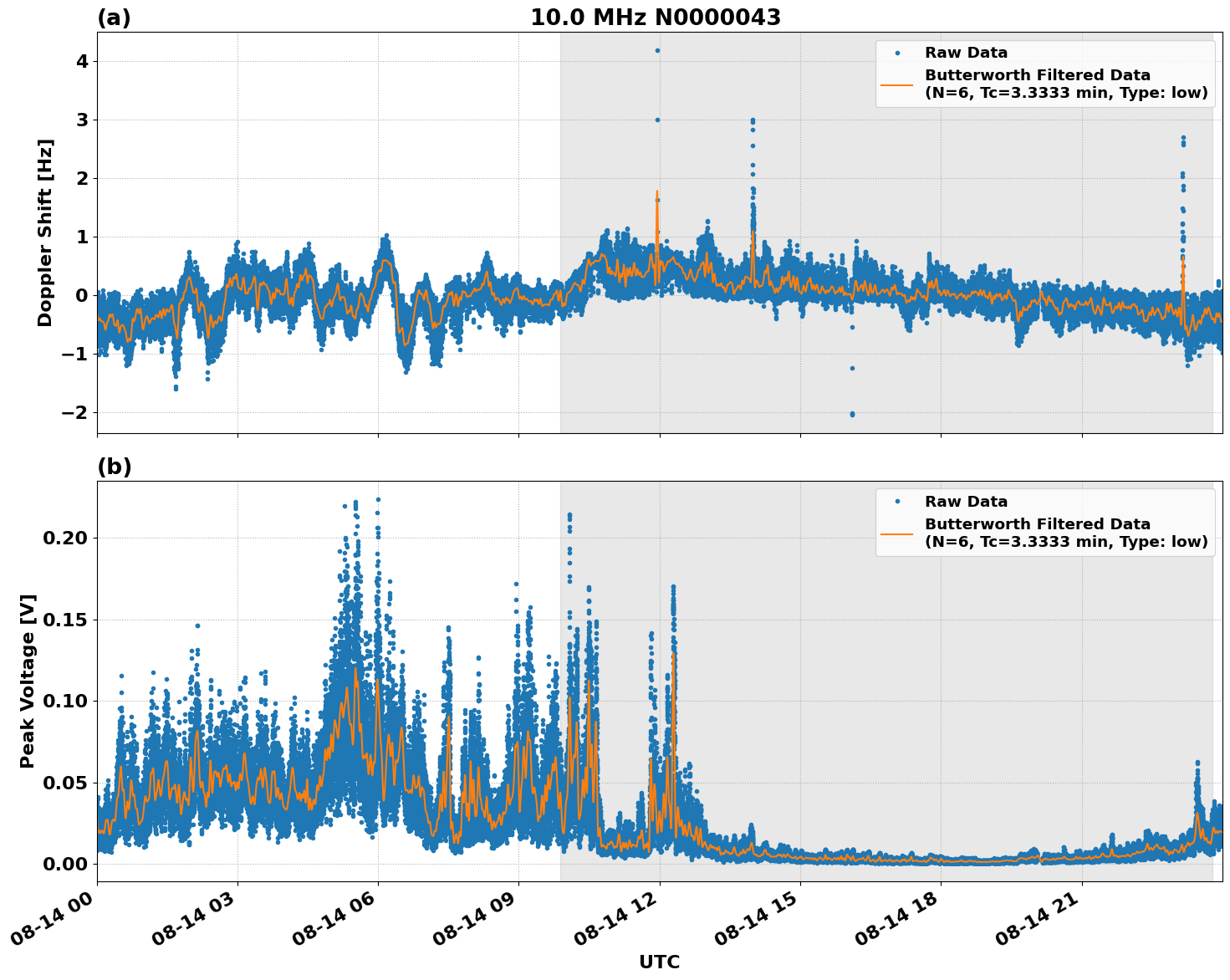Click the panel label (a)
Image resolution: width=1230 pixels, height=980 pixels.
pos(114,16)
